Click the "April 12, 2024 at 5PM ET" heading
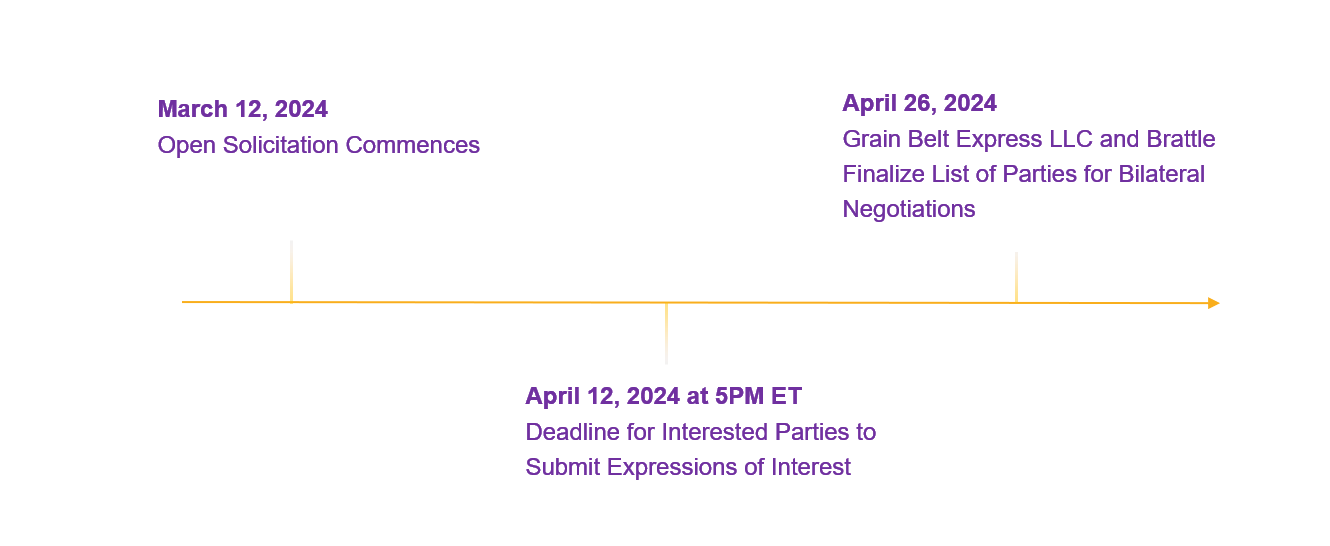 (x=664, y=396)
